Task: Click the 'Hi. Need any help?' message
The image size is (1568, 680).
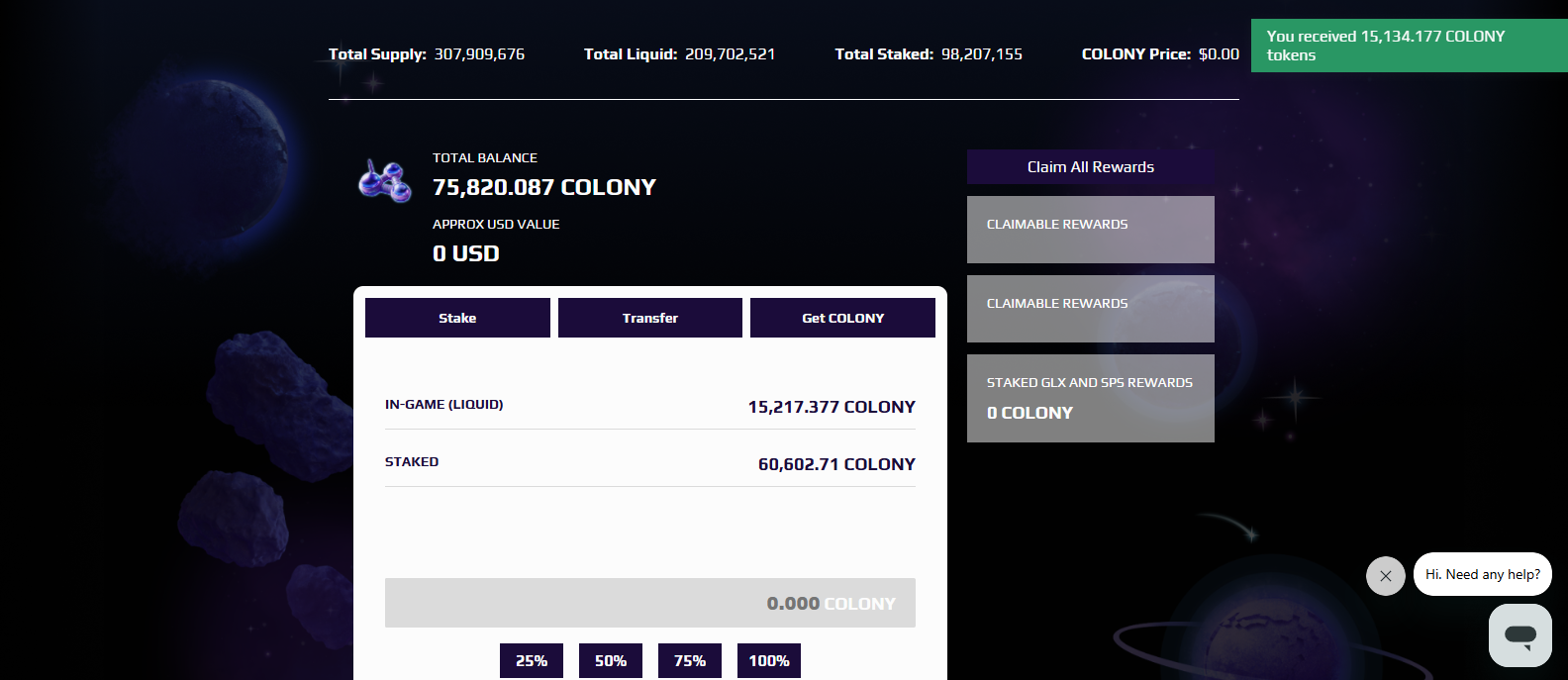Action: (1483, 574)
